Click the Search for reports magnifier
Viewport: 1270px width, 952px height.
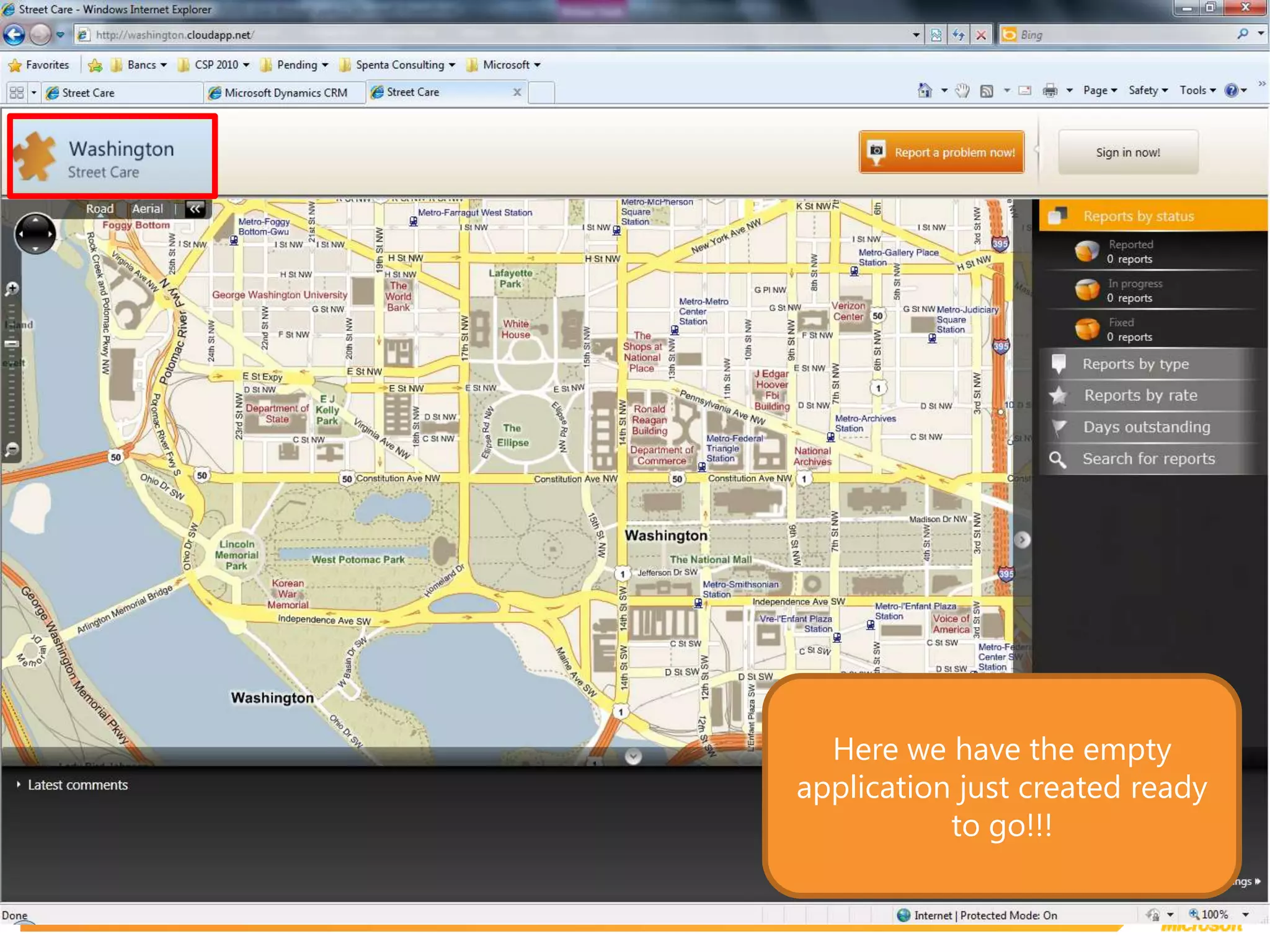[1057, 459]
